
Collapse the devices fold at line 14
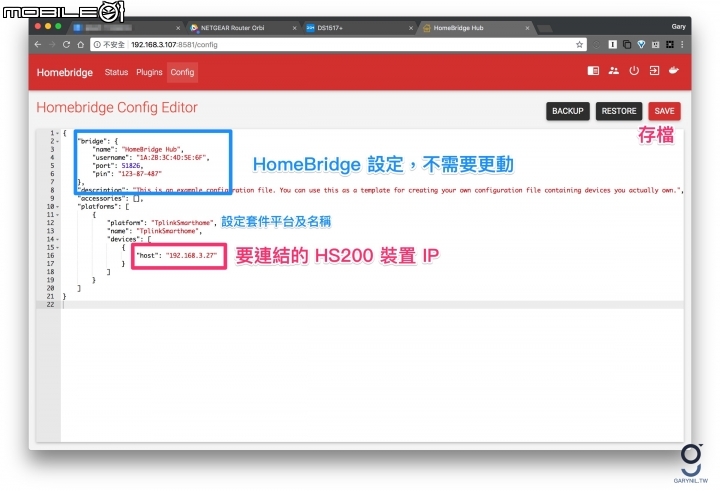58,239
